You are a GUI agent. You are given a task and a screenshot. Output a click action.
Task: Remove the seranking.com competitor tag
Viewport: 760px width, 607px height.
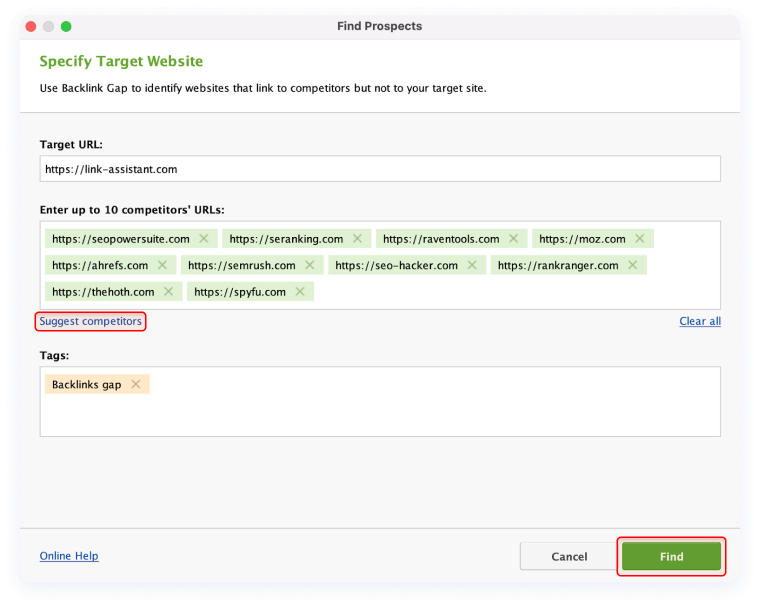357,239
